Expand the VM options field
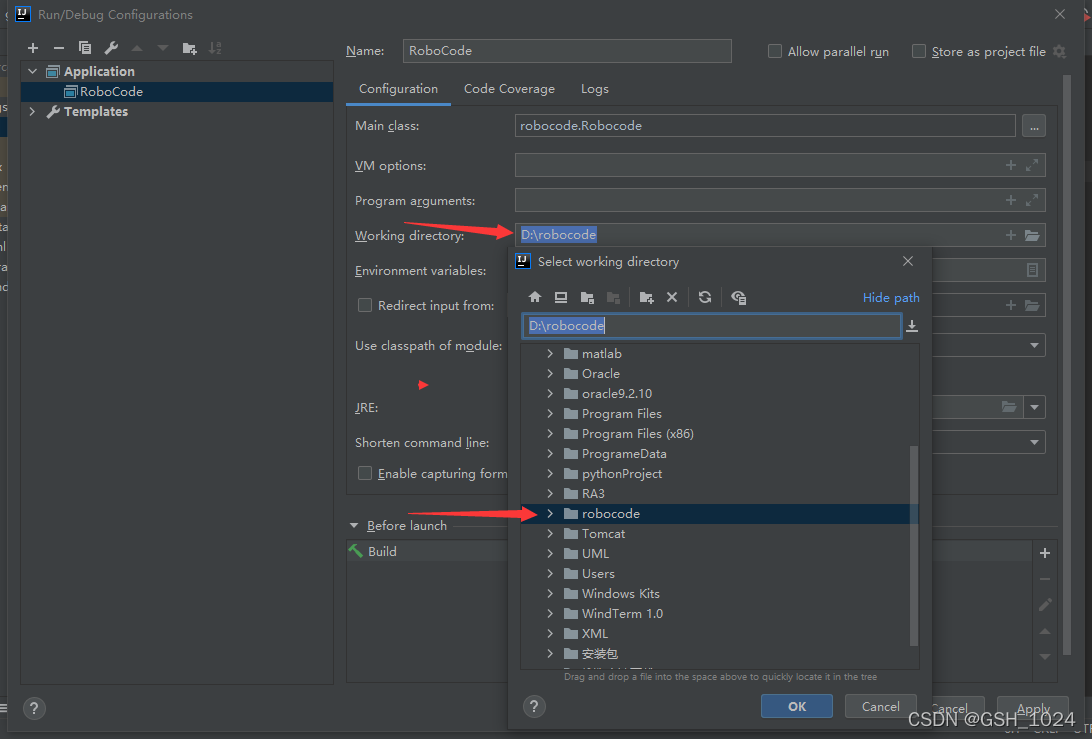The height and width of the screenshot is (739, 1092). (x=1032, y=165)
